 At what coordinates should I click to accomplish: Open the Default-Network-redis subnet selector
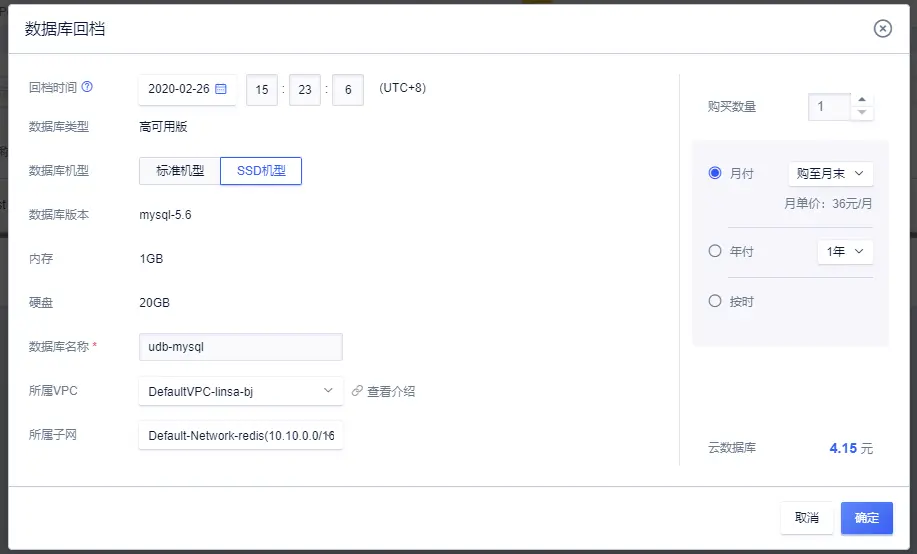coord(240,435)
